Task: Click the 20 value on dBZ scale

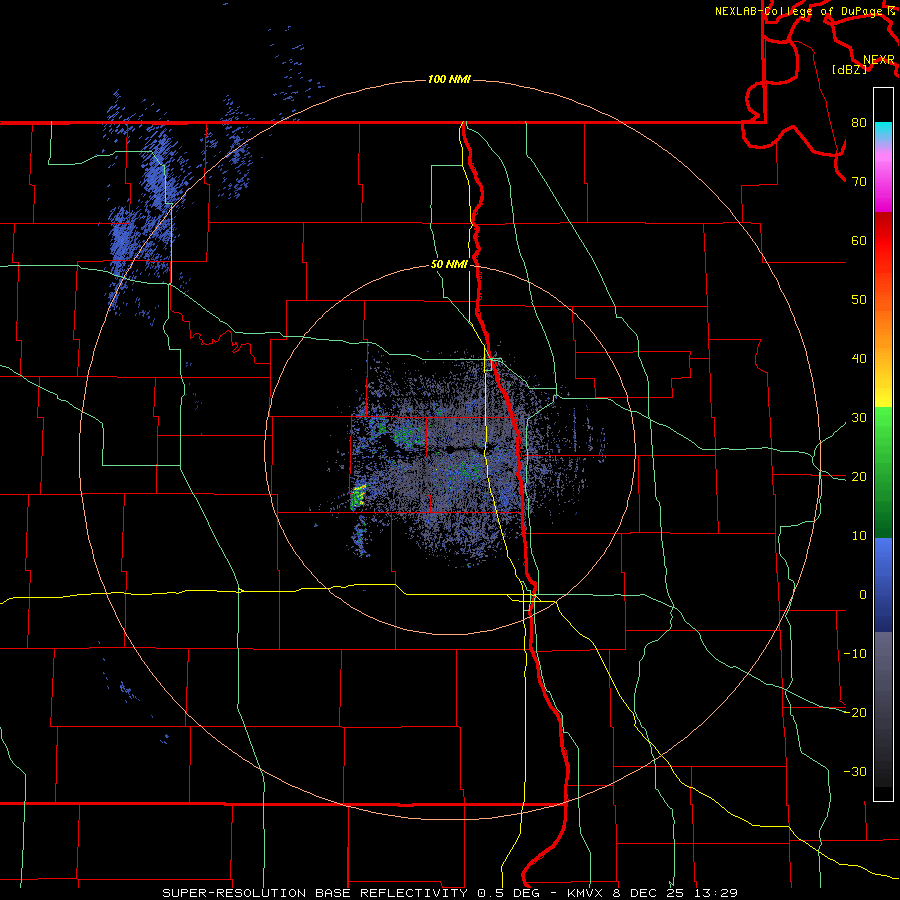Action: coord(859,477)
